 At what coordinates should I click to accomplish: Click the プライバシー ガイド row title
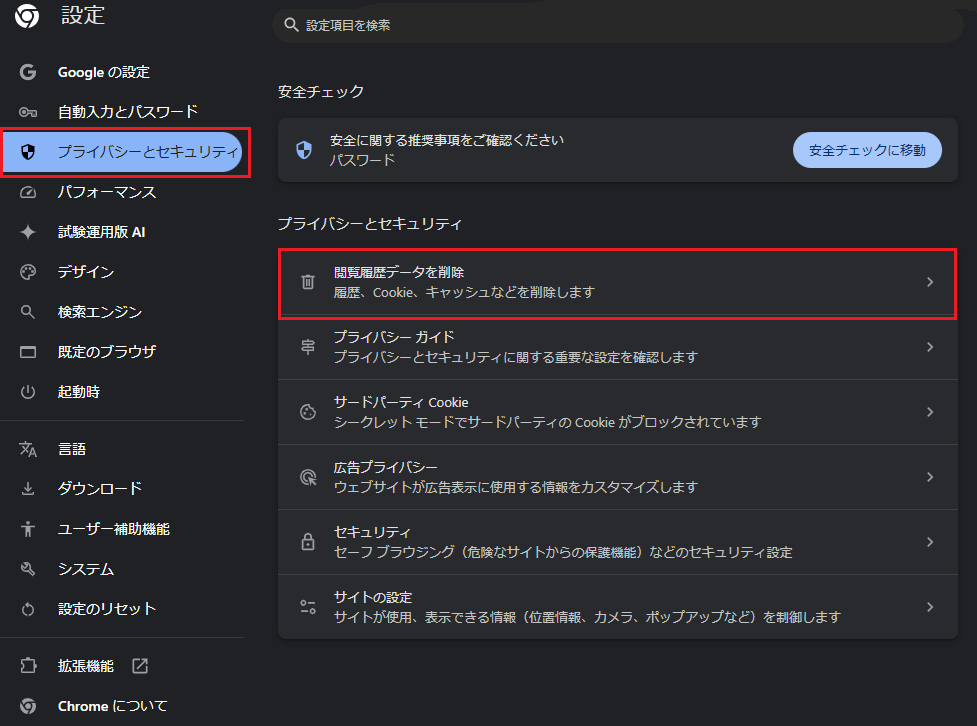(x=394, y=337)
